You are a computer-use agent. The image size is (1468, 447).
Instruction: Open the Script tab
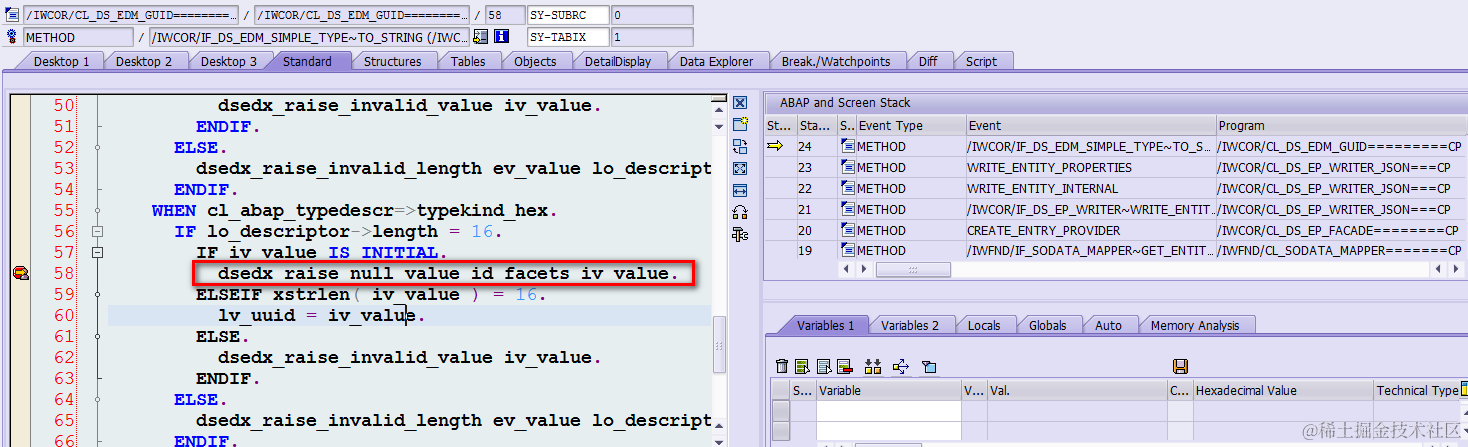981,61
